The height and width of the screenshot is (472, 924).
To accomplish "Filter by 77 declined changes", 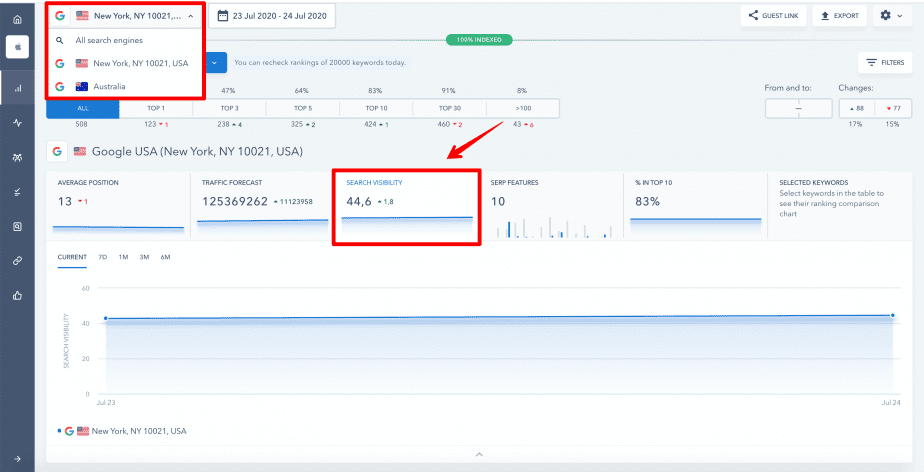I will pos(893,108).
